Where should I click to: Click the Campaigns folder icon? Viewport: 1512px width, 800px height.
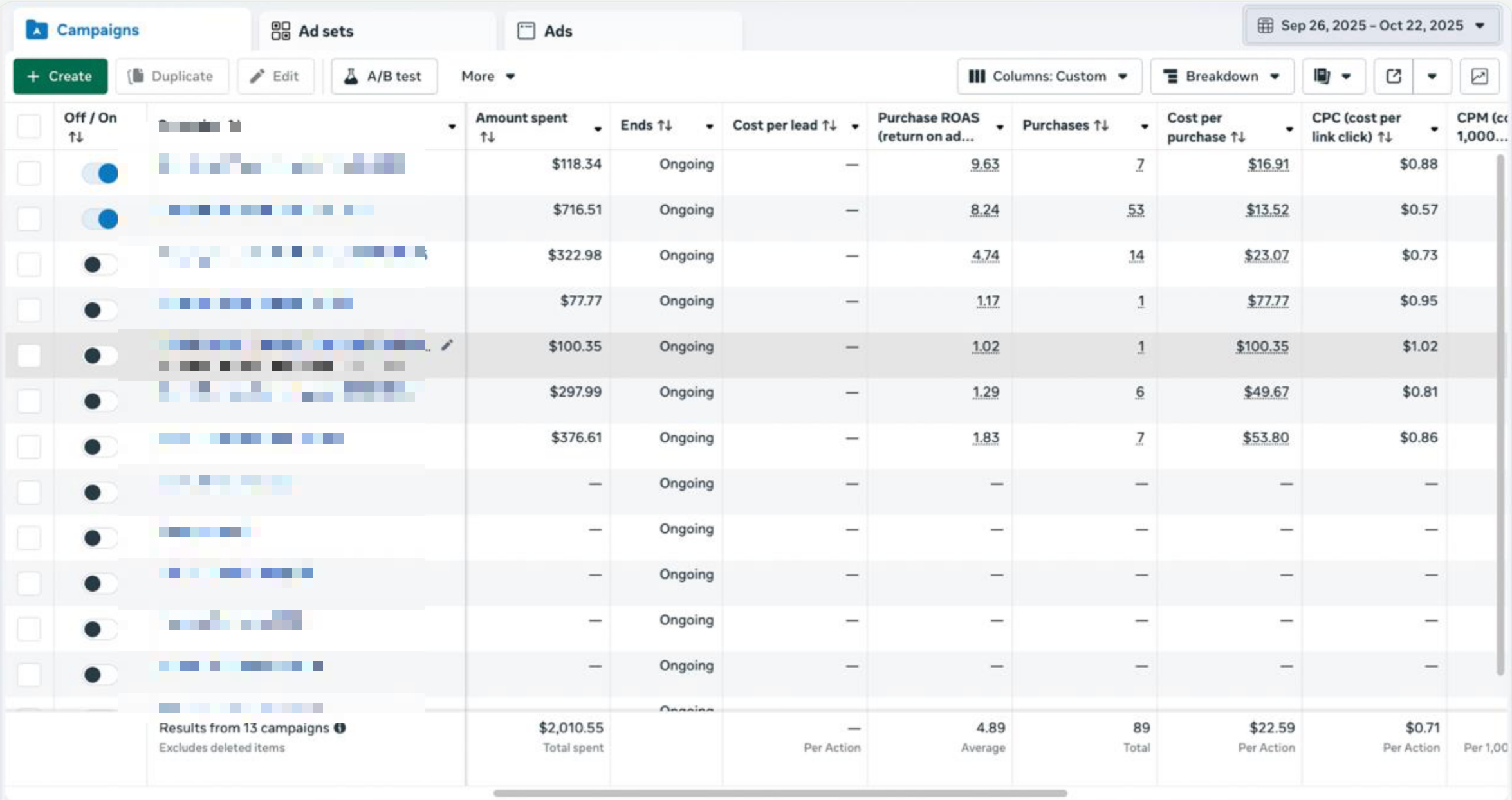click(37, 30)
